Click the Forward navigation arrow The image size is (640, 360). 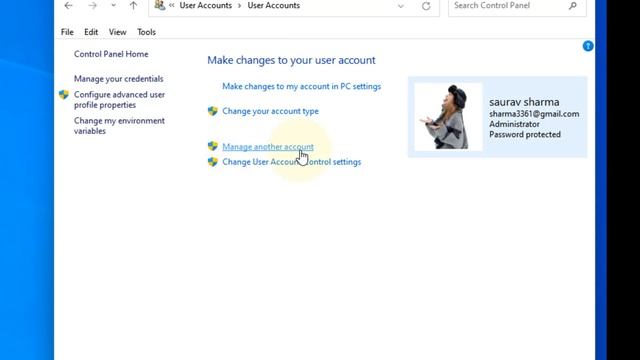93,6
